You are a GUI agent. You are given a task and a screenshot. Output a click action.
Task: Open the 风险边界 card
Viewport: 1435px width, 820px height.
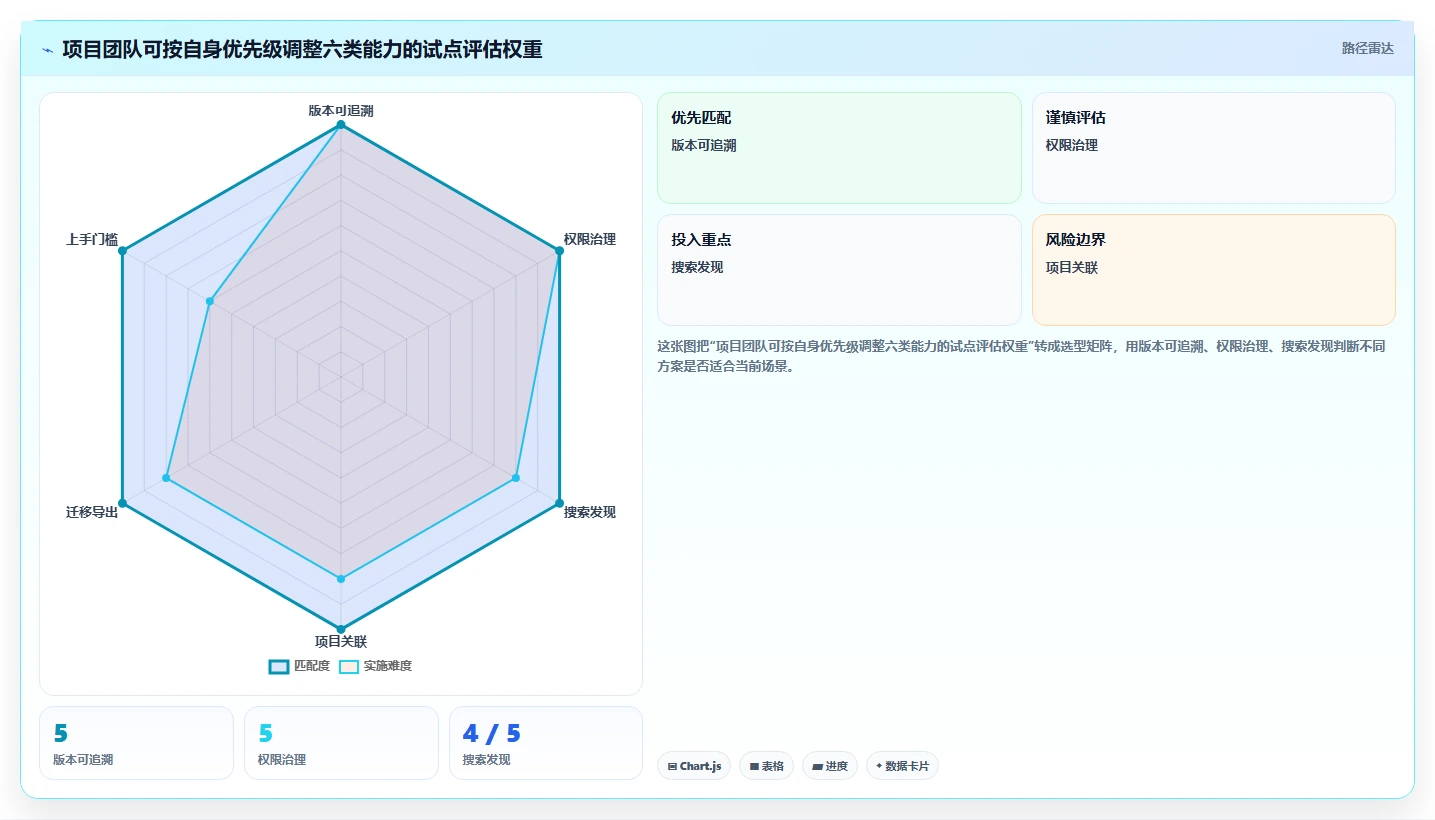coord(1213,270)
